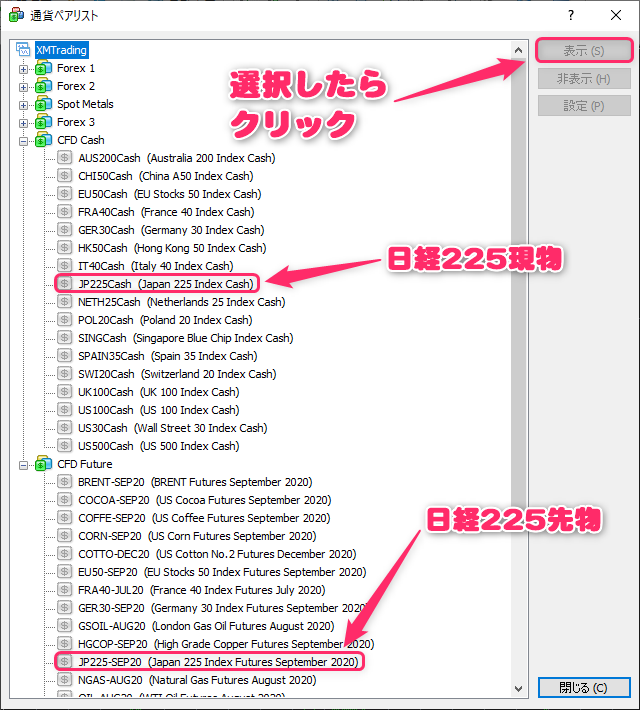
Task: Select CORN-SEP20 US Corn Futures row
Action: [x=197, y=536]
